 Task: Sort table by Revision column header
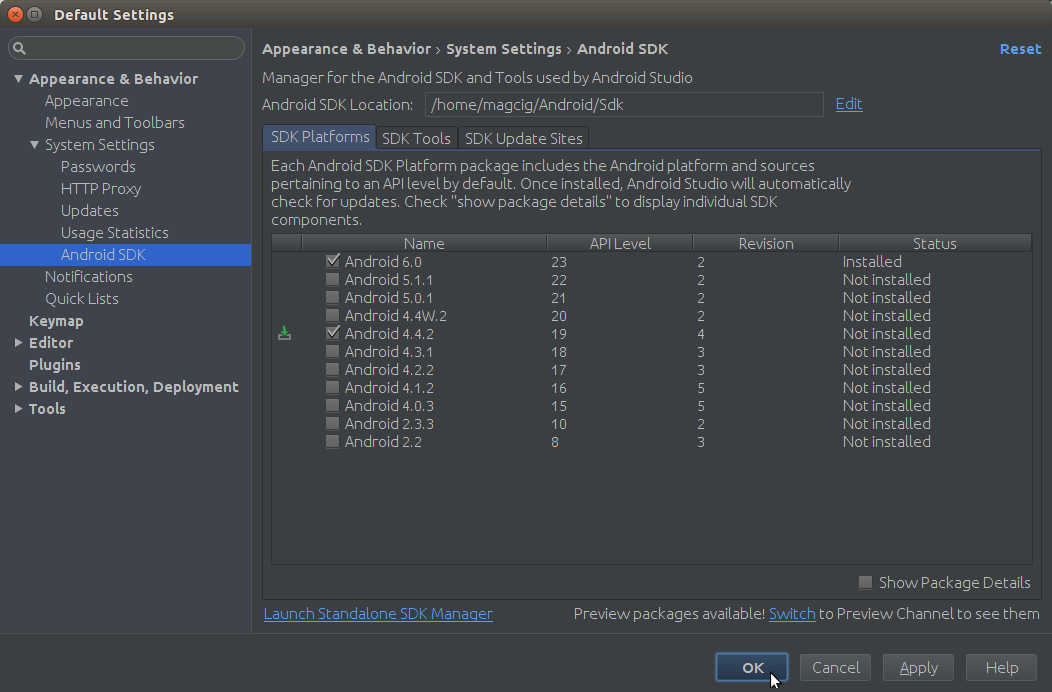(x=766, y=243)
